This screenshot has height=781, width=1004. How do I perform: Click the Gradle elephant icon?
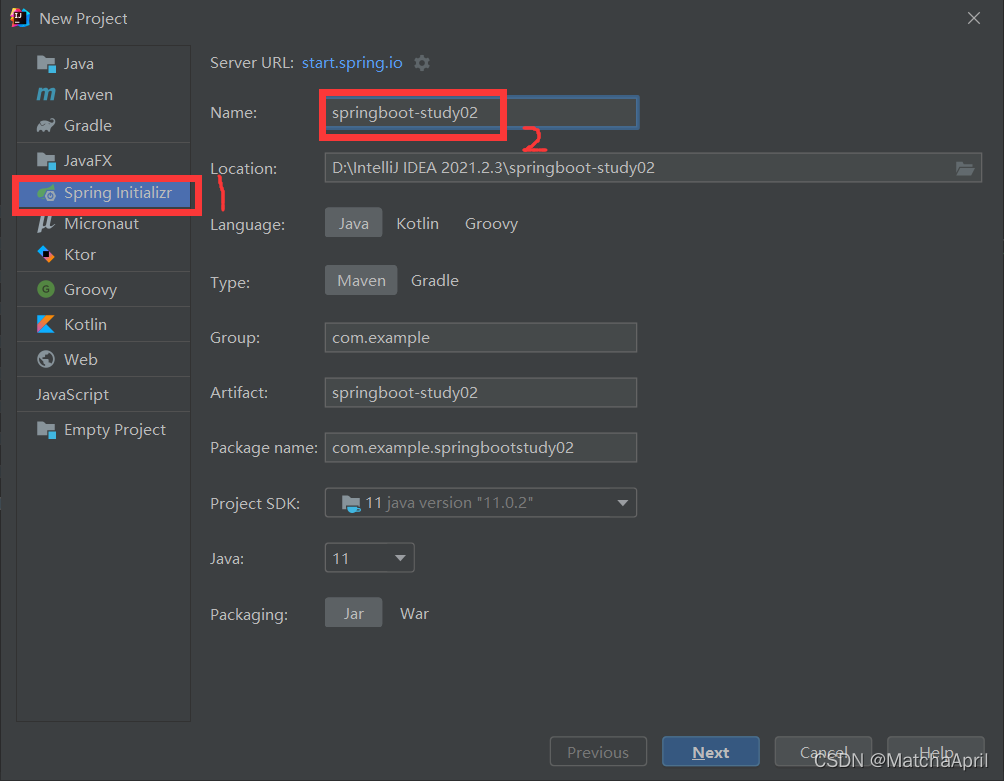[x=46, y=125]
